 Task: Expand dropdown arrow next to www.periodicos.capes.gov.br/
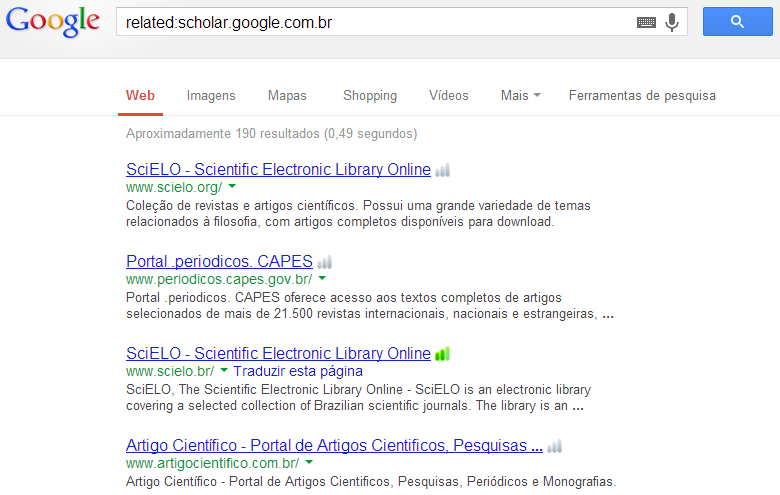click(322, 279)
